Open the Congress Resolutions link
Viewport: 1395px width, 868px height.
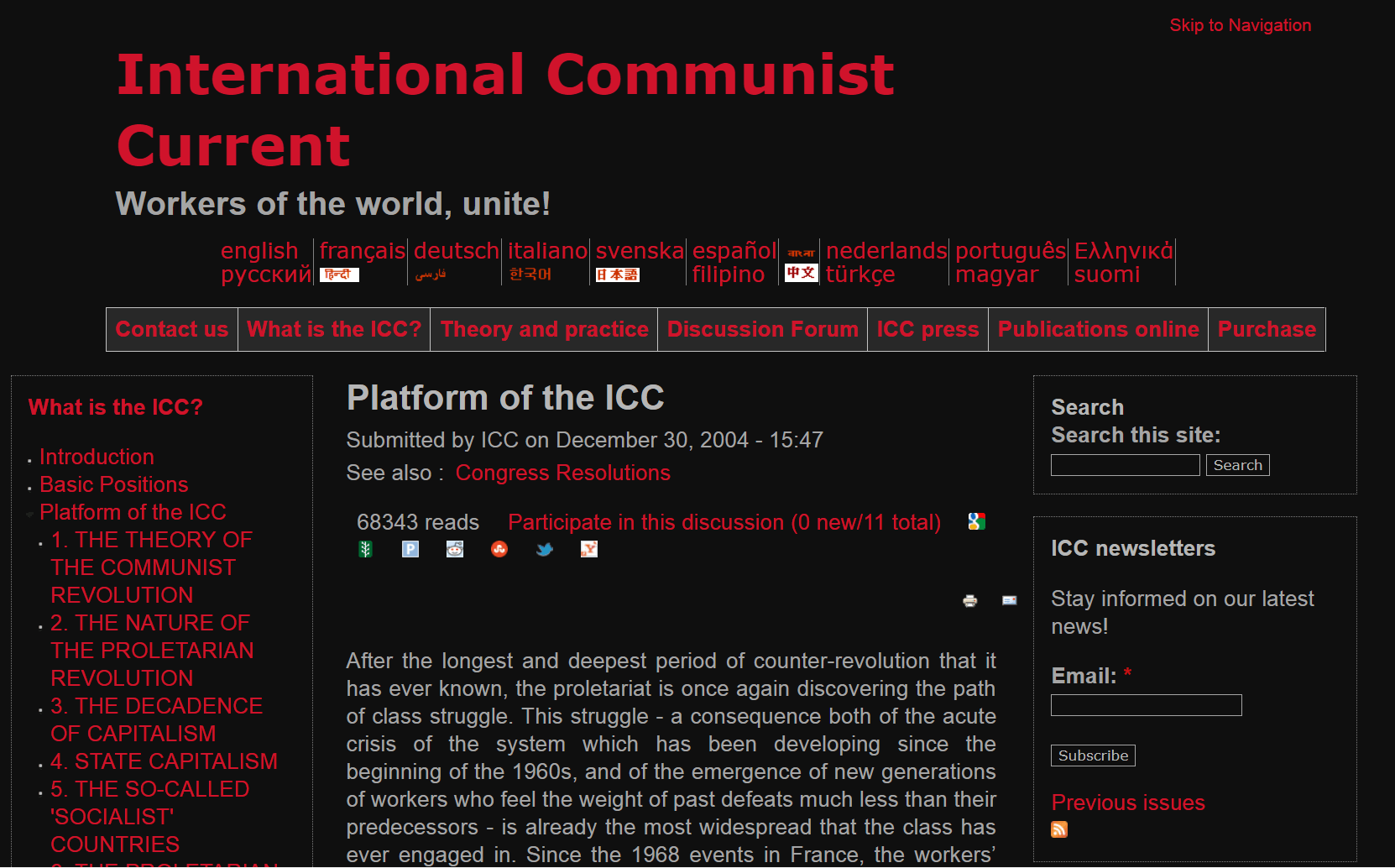pyautogui.click(x=562, y=473)
